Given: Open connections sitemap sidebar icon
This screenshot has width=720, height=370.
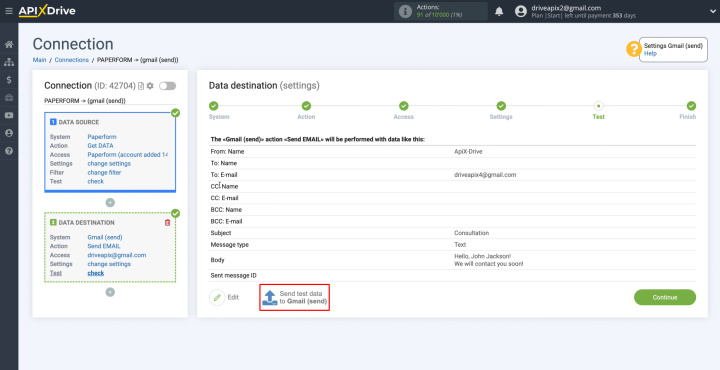Looking at the screenshot, I should (9, 62).
